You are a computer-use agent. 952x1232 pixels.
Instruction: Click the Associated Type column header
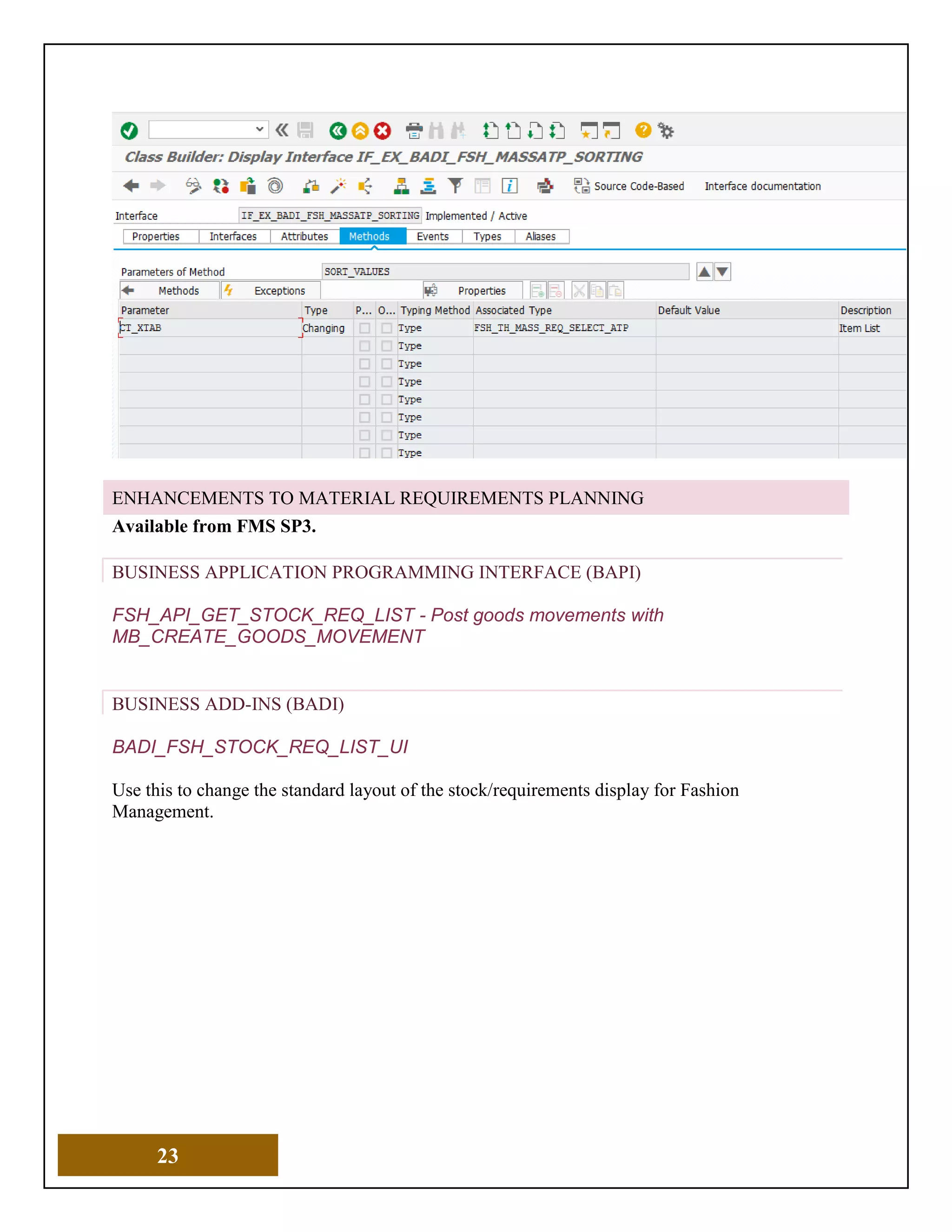tap(564, 310)
